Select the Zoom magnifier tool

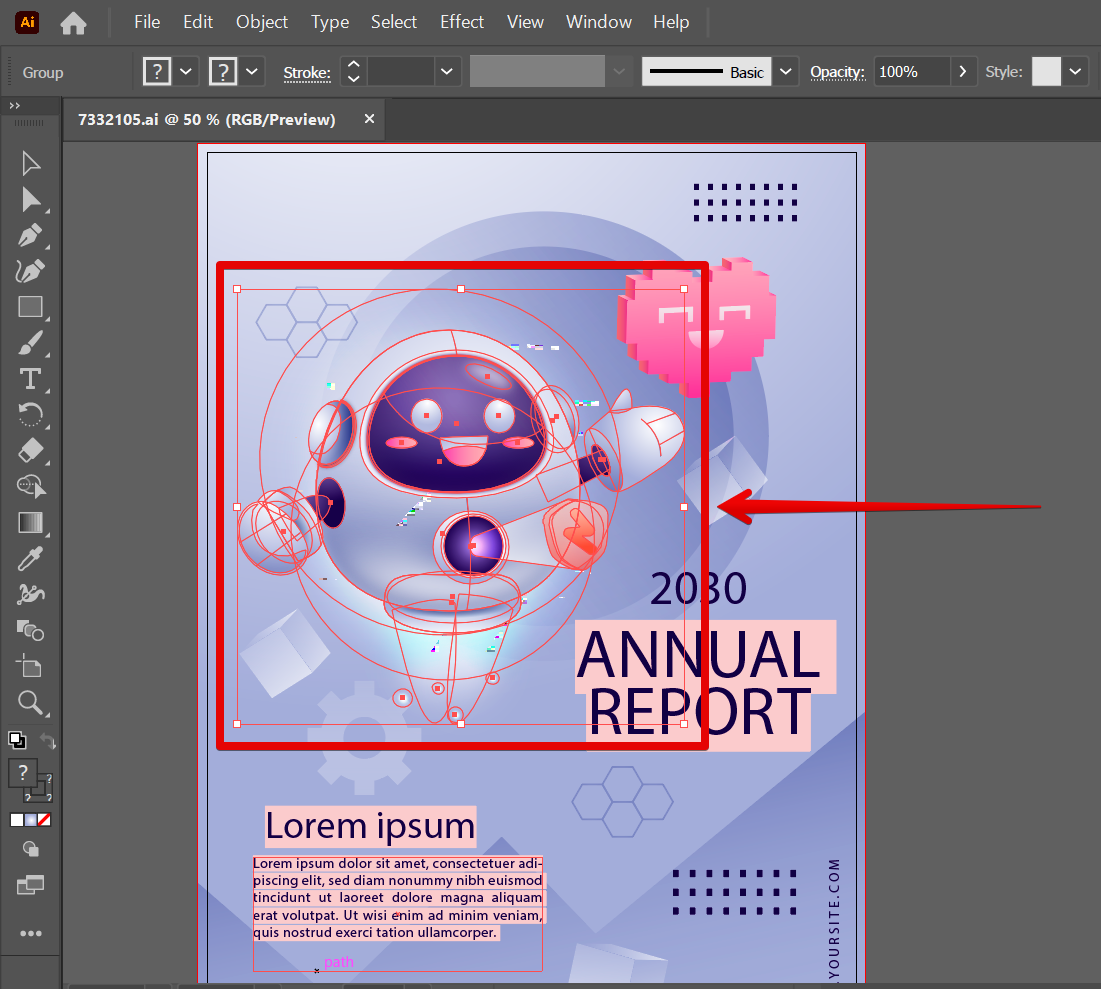[x=31, y=702]
